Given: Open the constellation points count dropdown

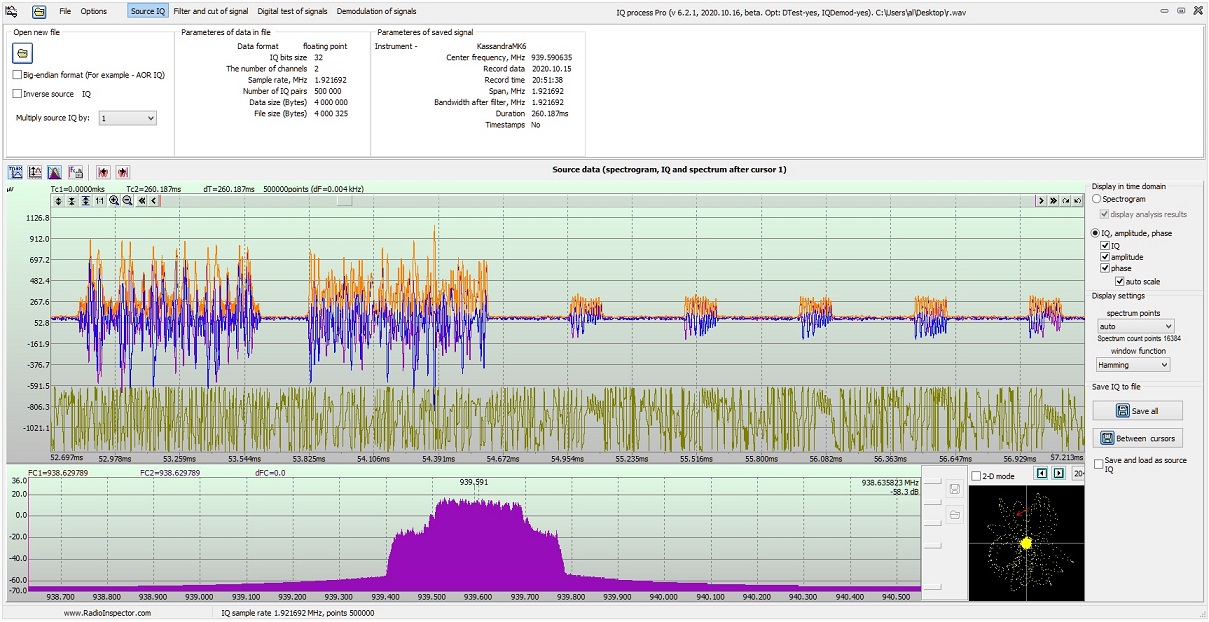Looking at the screenshot, I should coord(1078,474).
